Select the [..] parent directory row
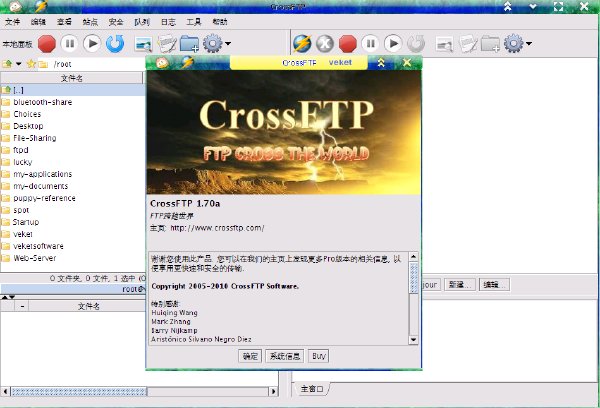This screenshot has width=600, height=408. (x=73, y=90)
